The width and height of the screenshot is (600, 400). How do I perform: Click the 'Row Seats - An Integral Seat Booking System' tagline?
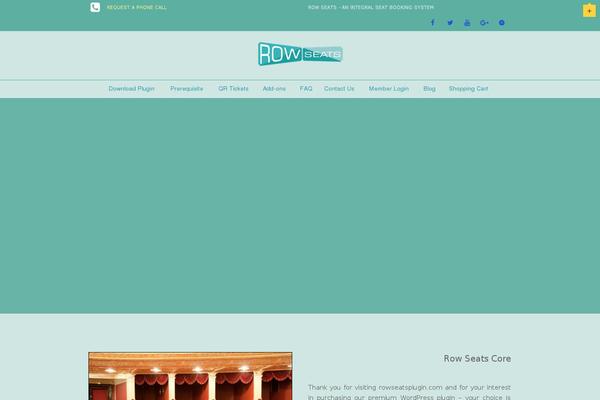coord(371,7)
